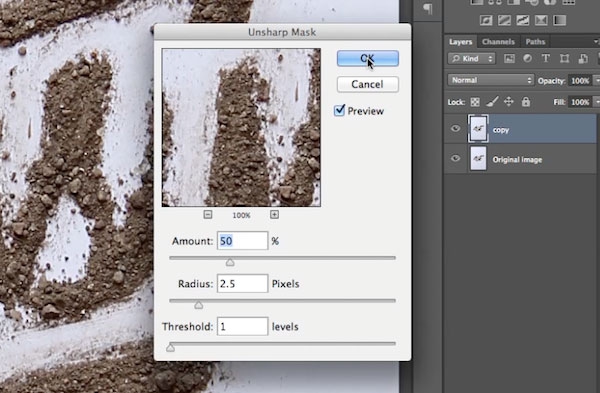Filter layers by smart objects
600x393 pixels.
point(583,59)
